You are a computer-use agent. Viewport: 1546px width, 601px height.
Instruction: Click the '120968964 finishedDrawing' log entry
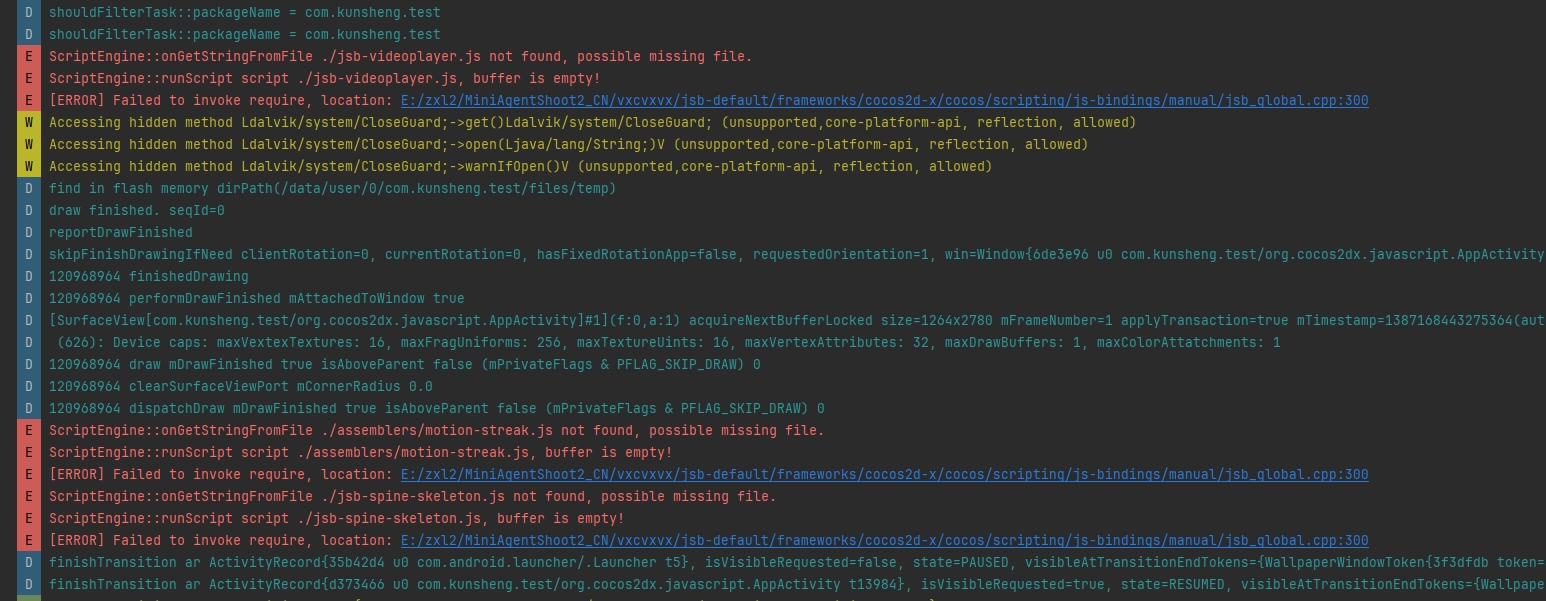point(149,277)
